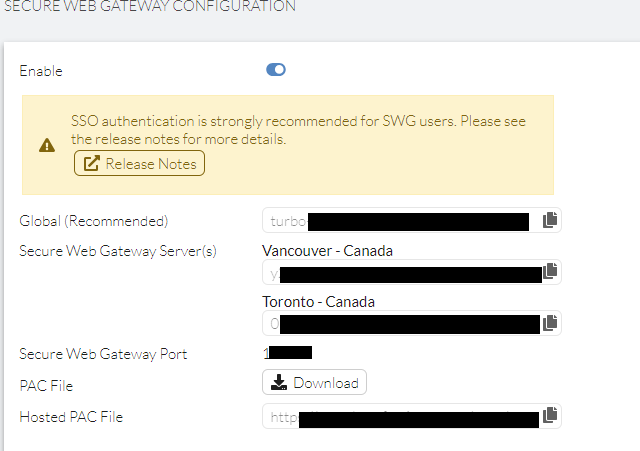Copy the Global recommended server address

pyautogui.click(x=549, y=221)
